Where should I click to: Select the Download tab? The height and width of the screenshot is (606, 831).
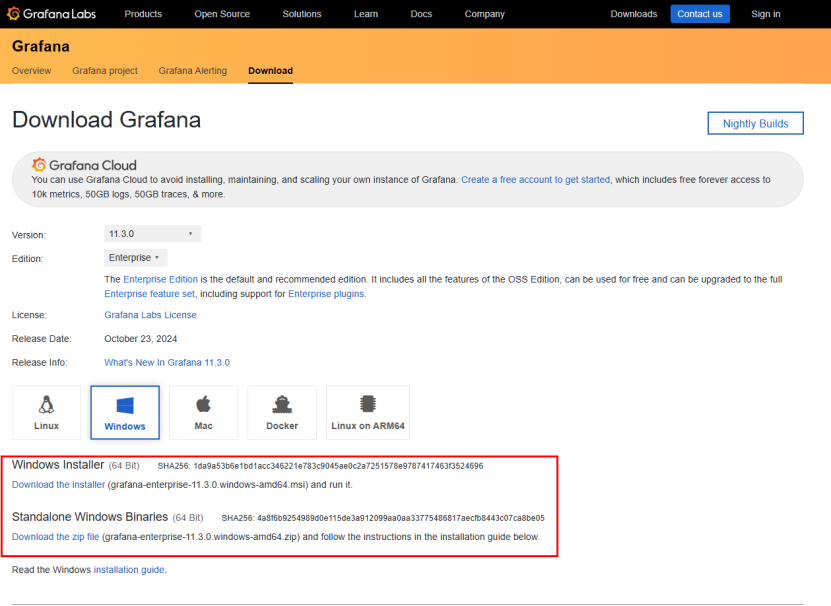tap(270, 71)
